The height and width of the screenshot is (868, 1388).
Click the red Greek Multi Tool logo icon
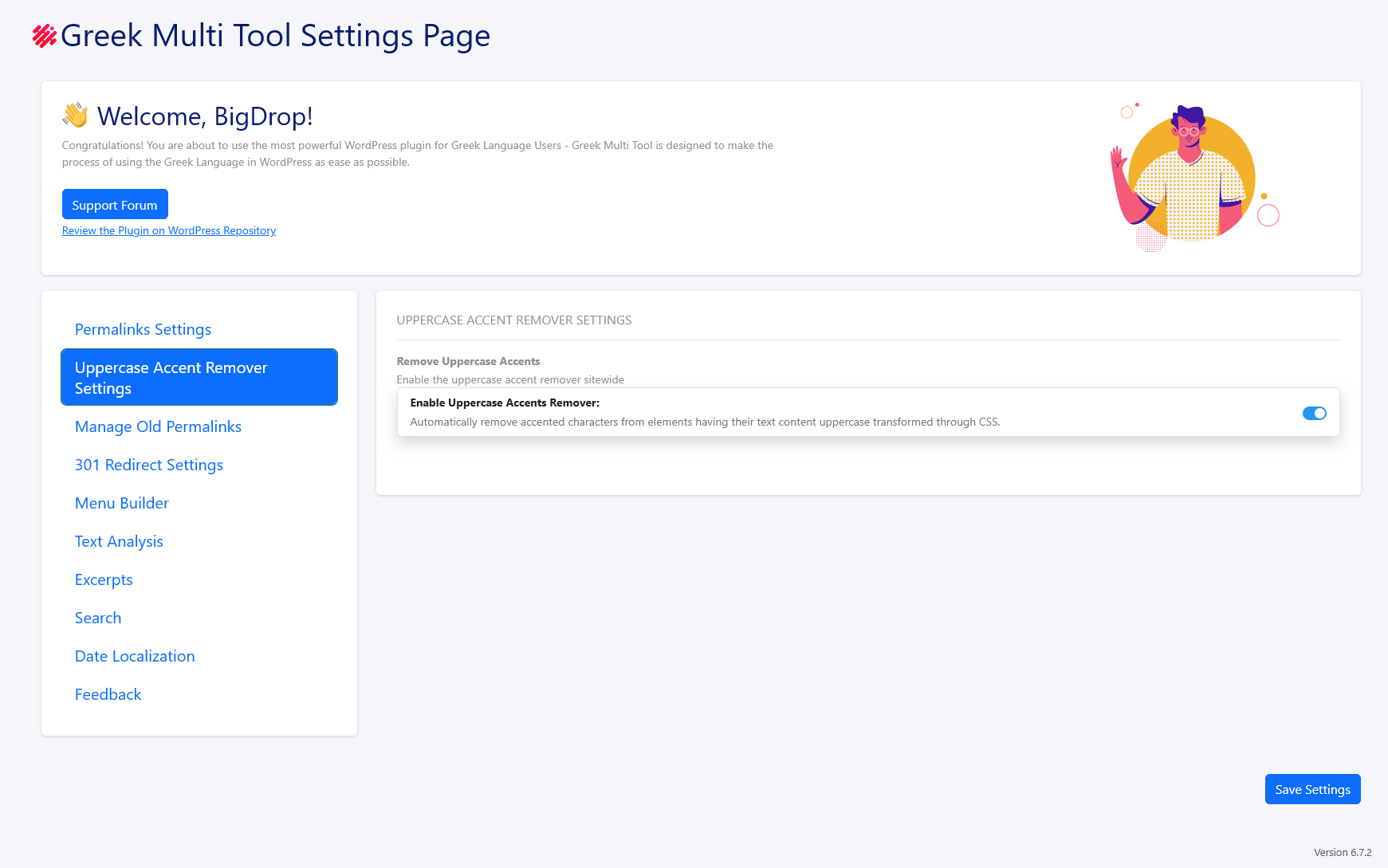point(44,36)
